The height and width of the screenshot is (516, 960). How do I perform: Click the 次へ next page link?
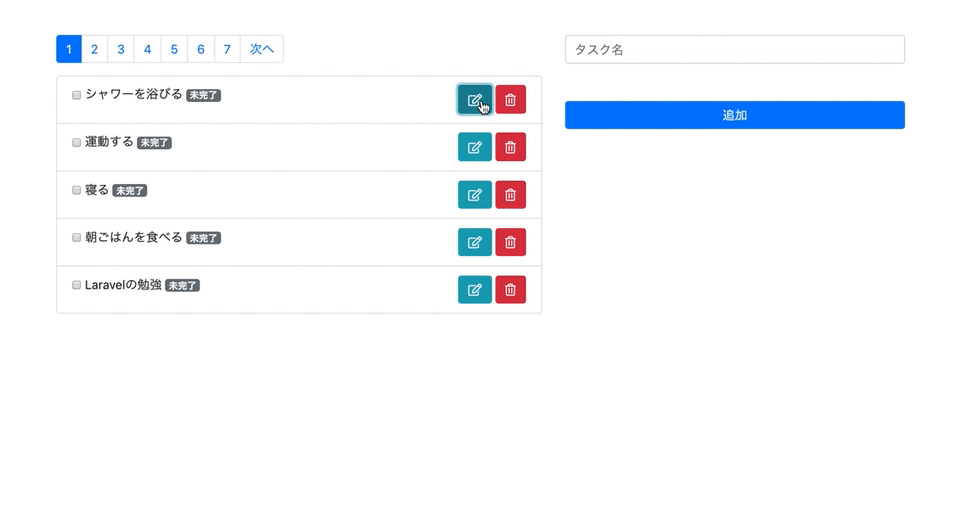click(262, 49)
